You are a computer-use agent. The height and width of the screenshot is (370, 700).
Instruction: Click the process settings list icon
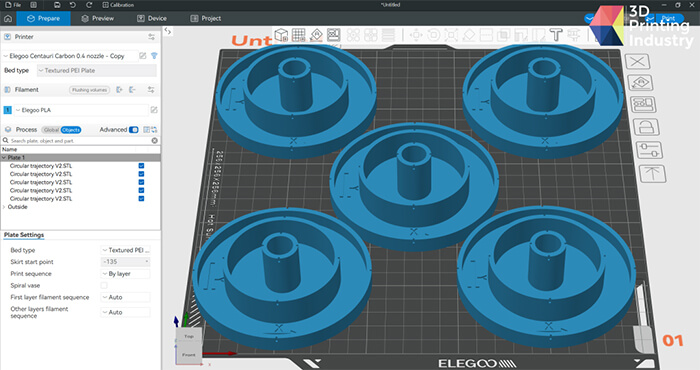pos(146,130)
